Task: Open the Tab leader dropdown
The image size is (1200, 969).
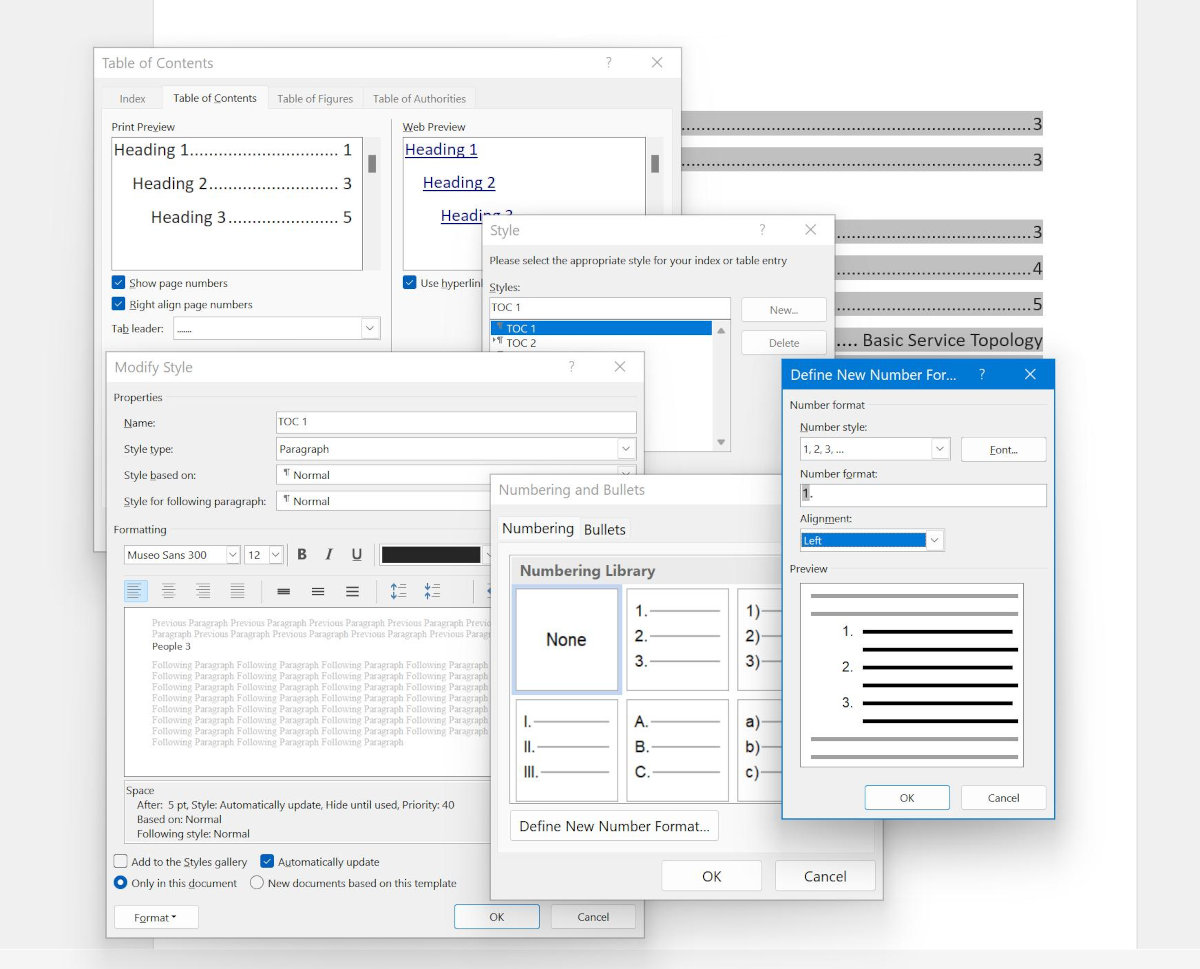Action: [x=369, y=327]
